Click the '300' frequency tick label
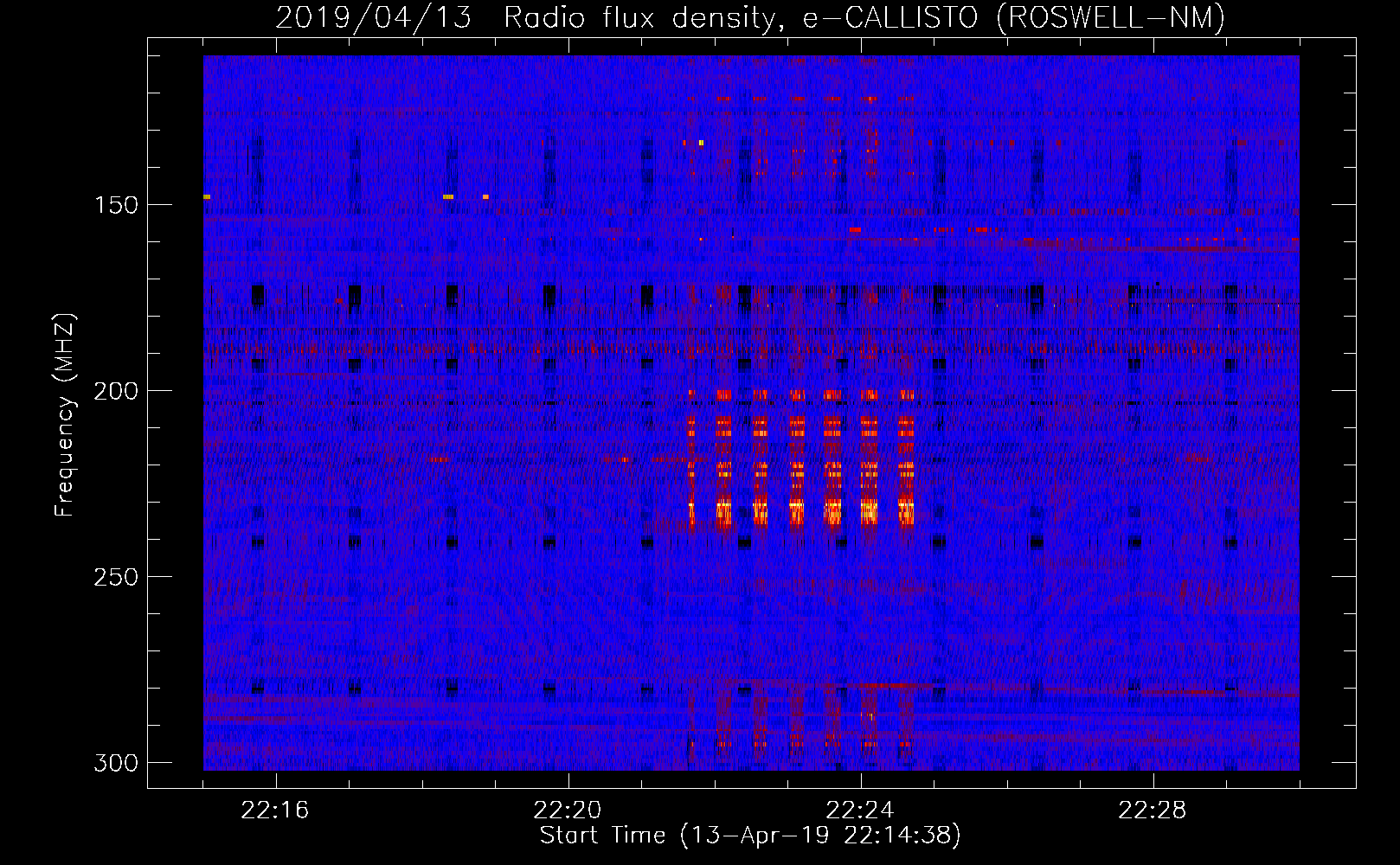The width and height of the screenshot is (1400, 865). click(116, 763)
